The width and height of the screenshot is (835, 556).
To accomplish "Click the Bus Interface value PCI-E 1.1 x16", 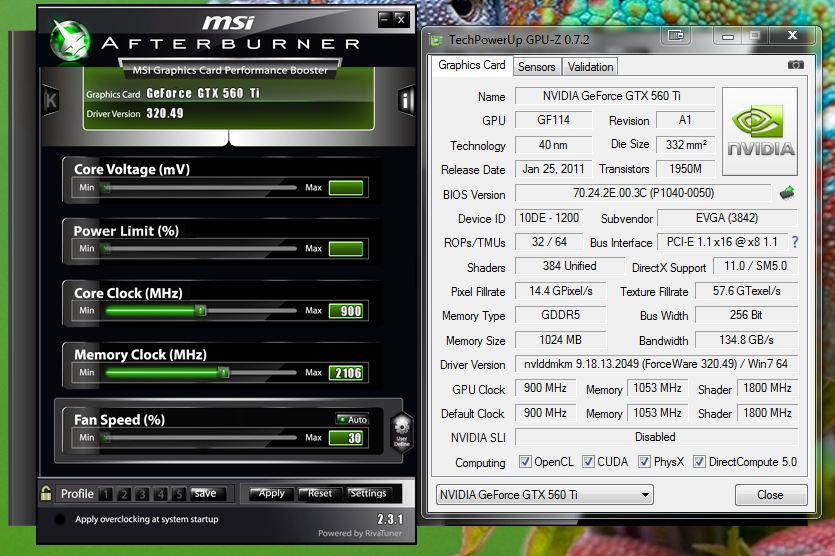I will (722, 242).
